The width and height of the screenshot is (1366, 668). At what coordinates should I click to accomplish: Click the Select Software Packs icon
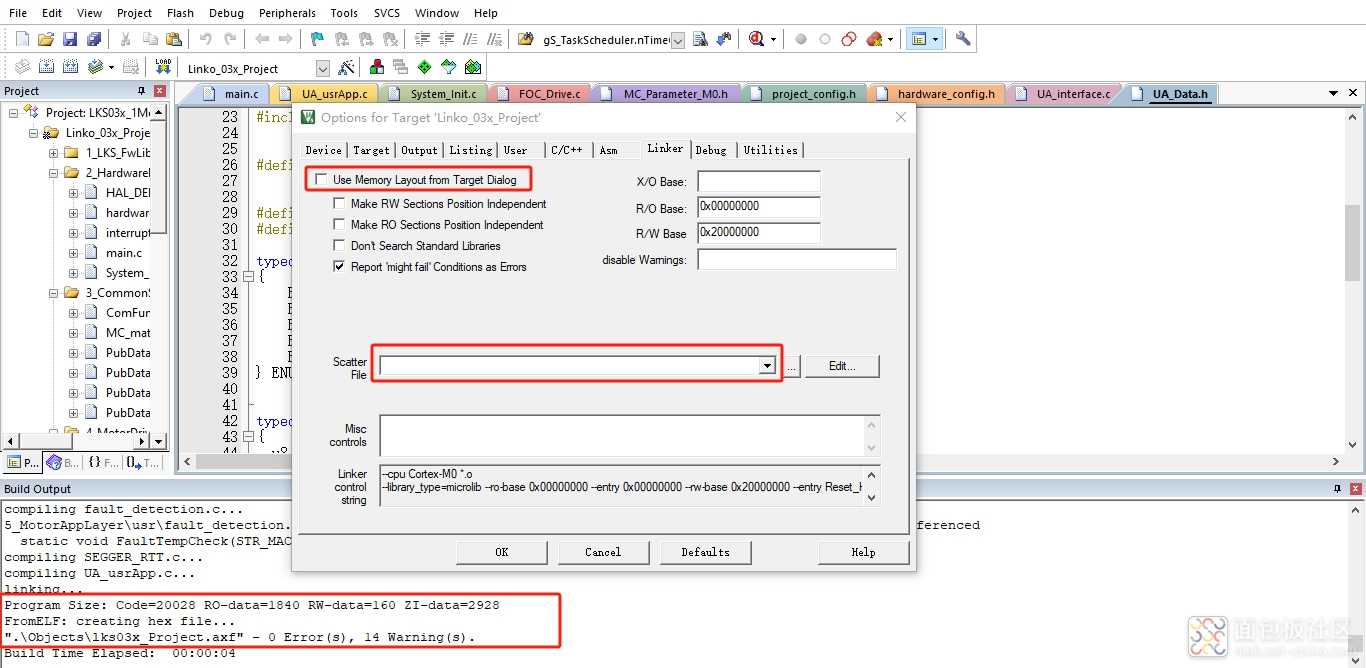[x=449, y=67]
